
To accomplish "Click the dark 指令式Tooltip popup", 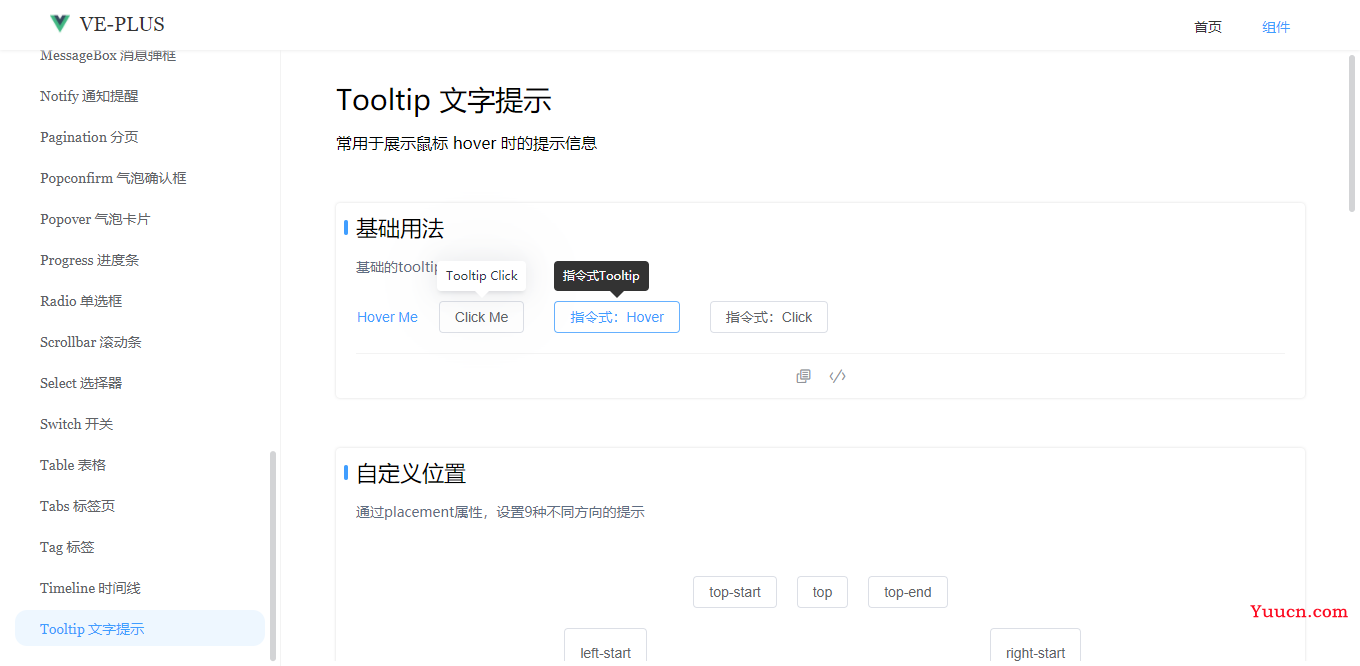I will 601,276.
